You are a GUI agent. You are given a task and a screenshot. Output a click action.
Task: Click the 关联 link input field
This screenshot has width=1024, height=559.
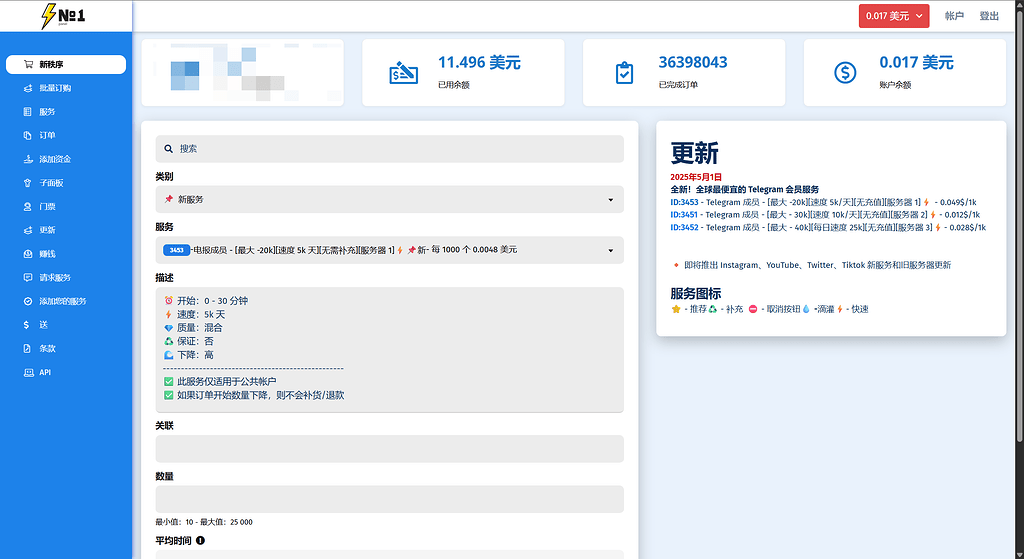[x=389, y=449]
